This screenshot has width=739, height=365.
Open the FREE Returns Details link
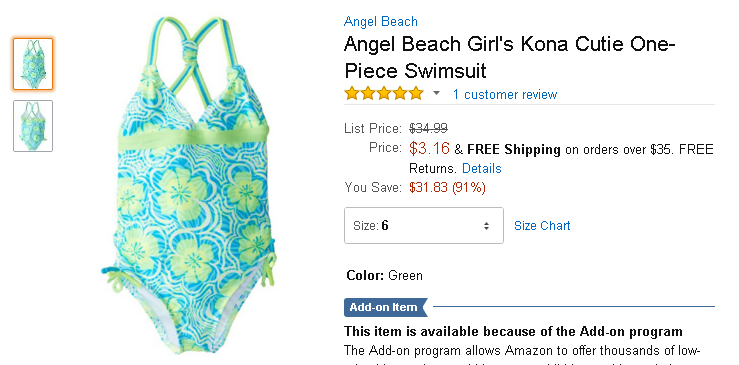[x=481, y=168]
